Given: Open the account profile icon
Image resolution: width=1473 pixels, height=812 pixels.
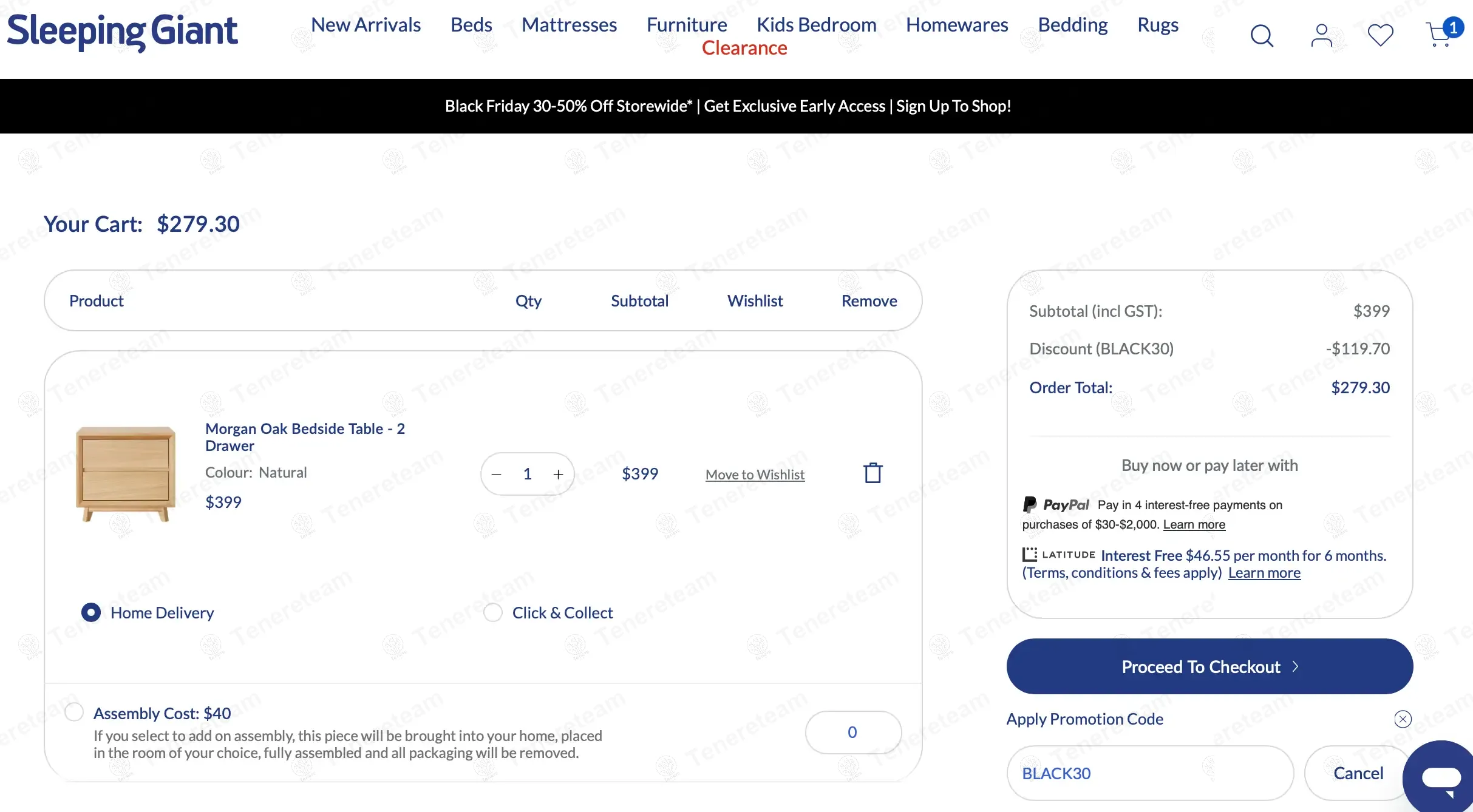Looking at the screenshot, I should click(x=1321, y=36).
